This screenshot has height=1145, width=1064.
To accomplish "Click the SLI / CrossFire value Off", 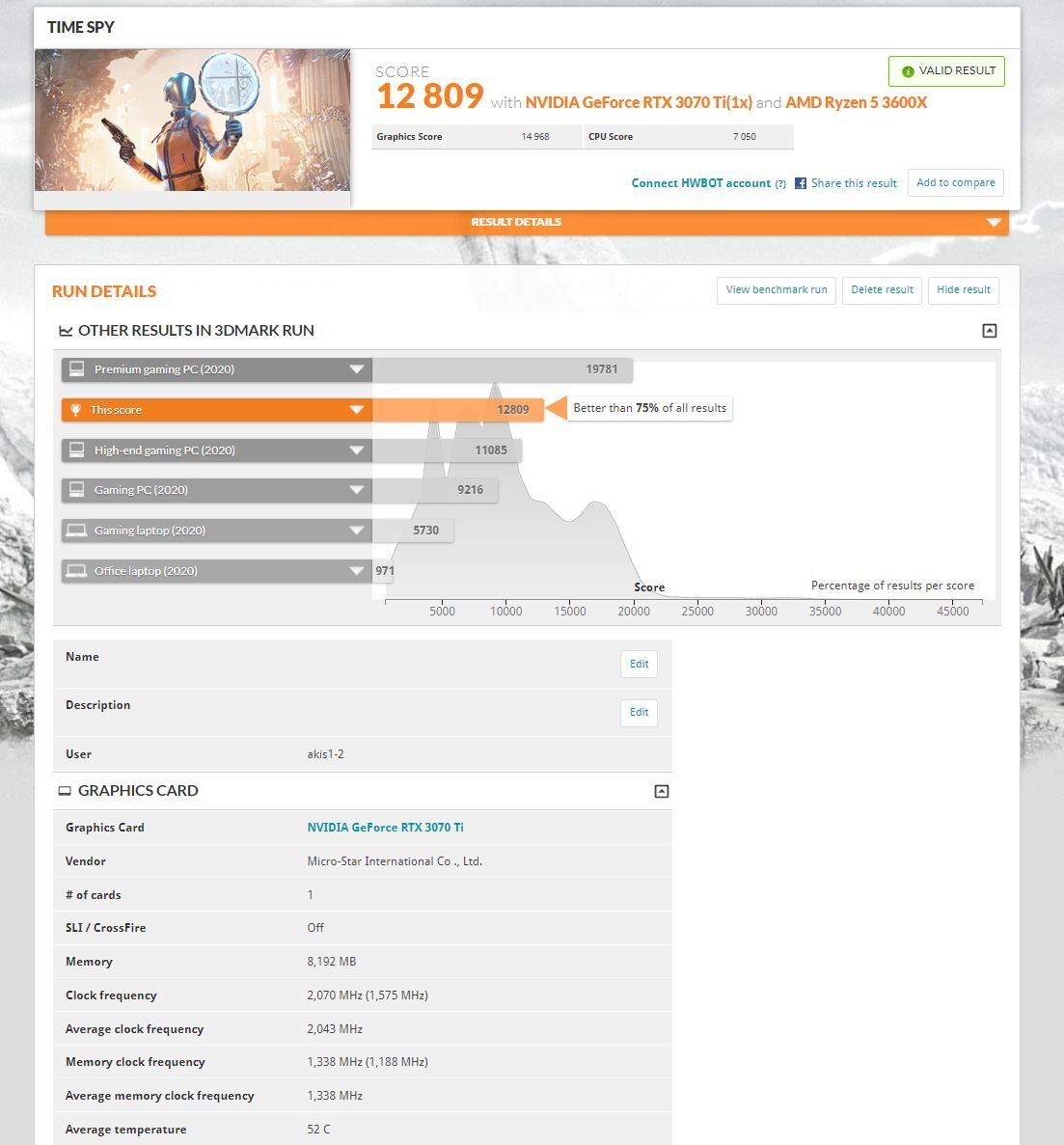I will coord(315,927).
